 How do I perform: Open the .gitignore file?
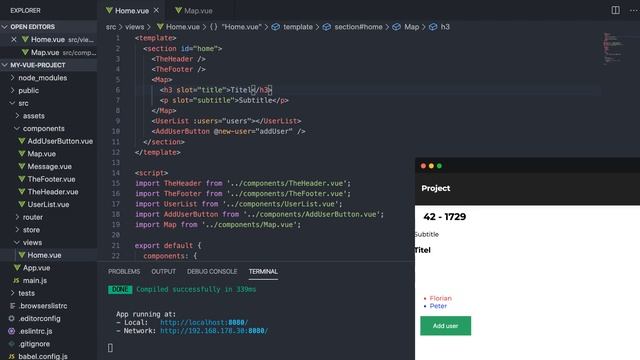point(34,344)
